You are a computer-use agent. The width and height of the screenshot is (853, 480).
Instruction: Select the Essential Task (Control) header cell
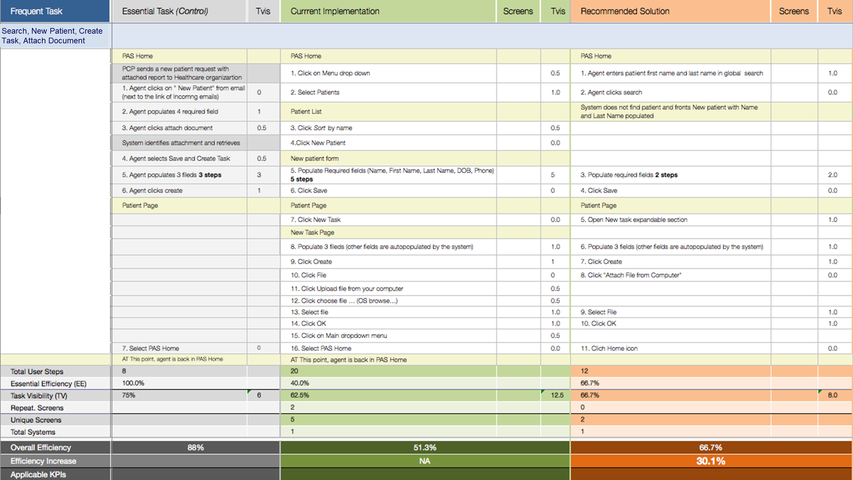point(178,11)
